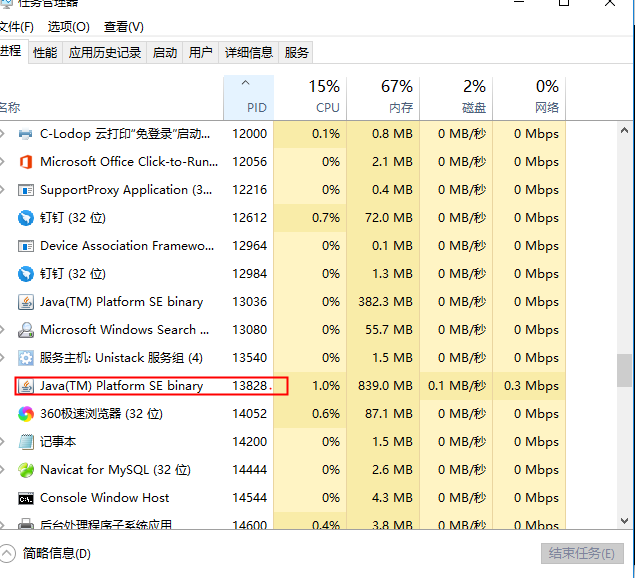
Task: Click the 360极速浏览器 colorful icon
Action: (x=26, y=414)
